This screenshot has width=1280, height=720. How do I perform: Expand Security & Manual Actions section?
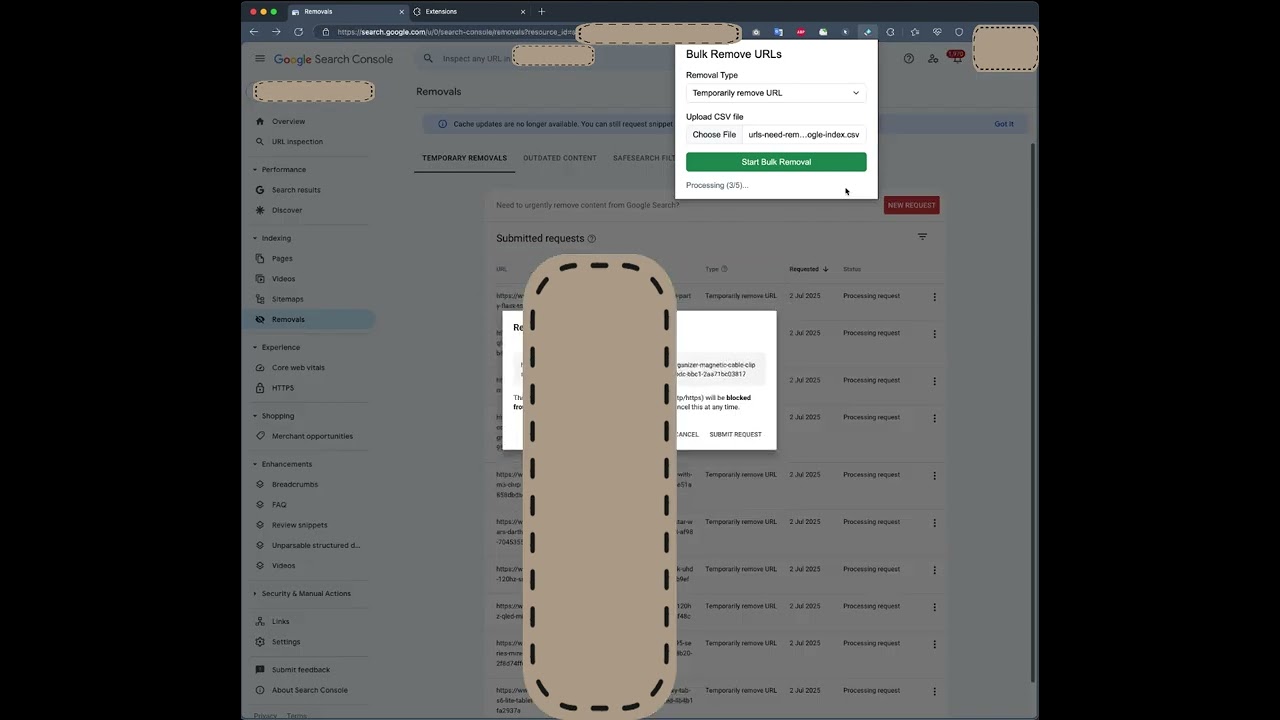pyautogui.click(x=255, y=594)
